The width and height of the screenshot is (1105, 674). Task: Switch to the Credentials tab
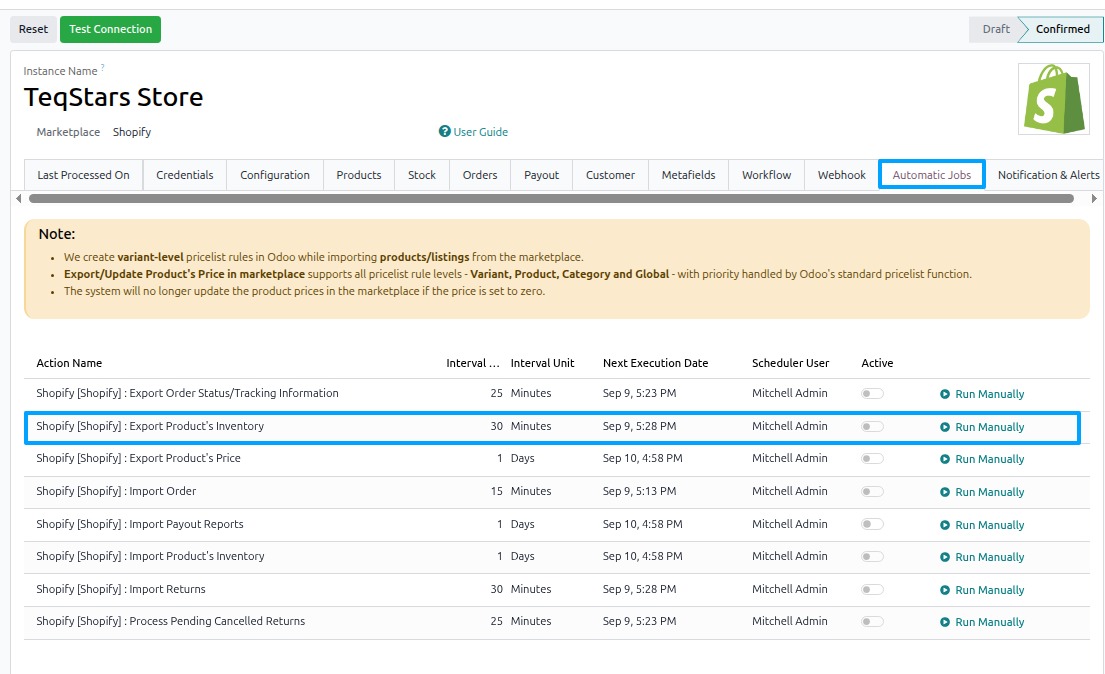tap(185, 175)
